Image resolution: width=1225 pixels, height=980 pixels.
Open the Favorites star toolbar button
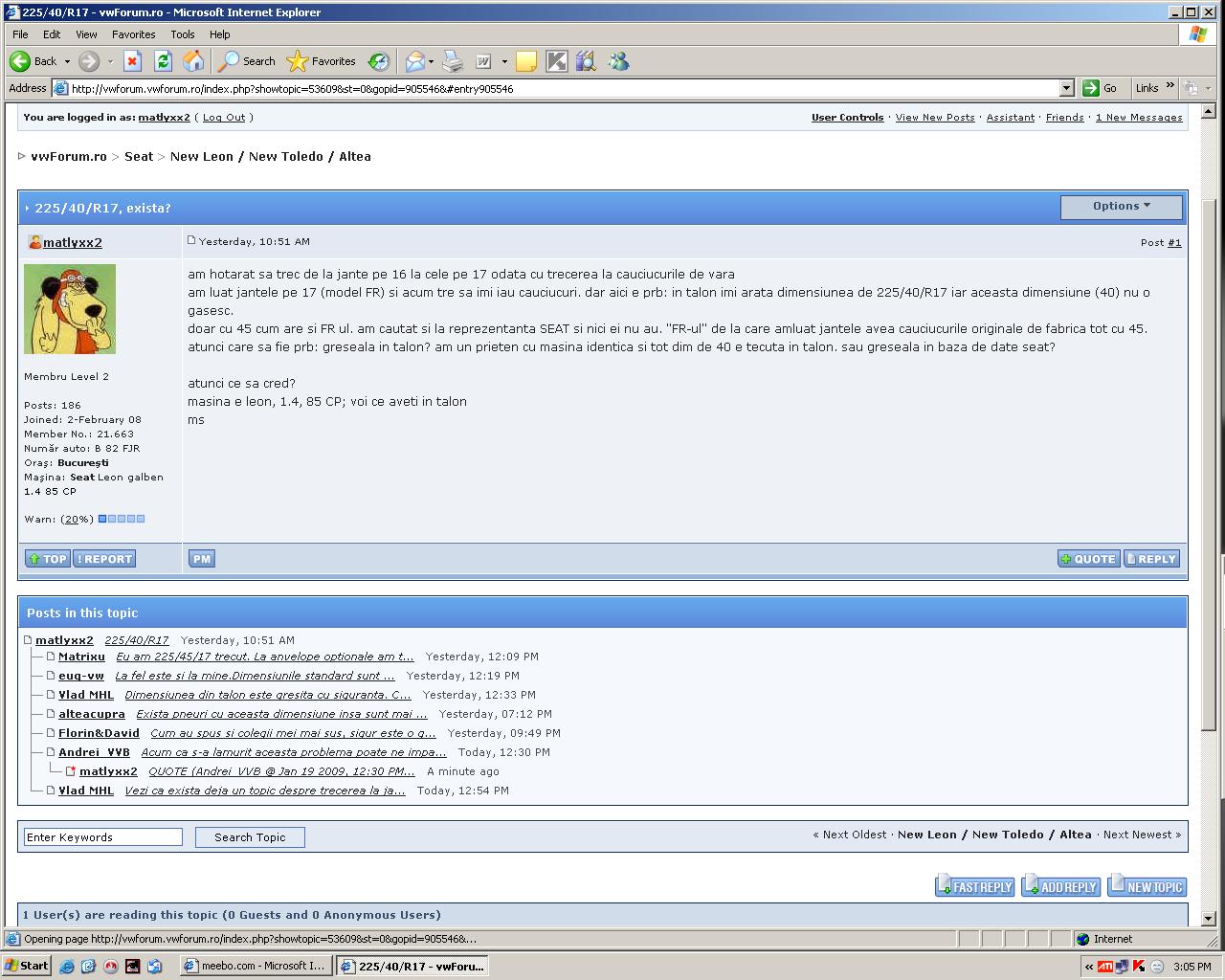(322, 61)
